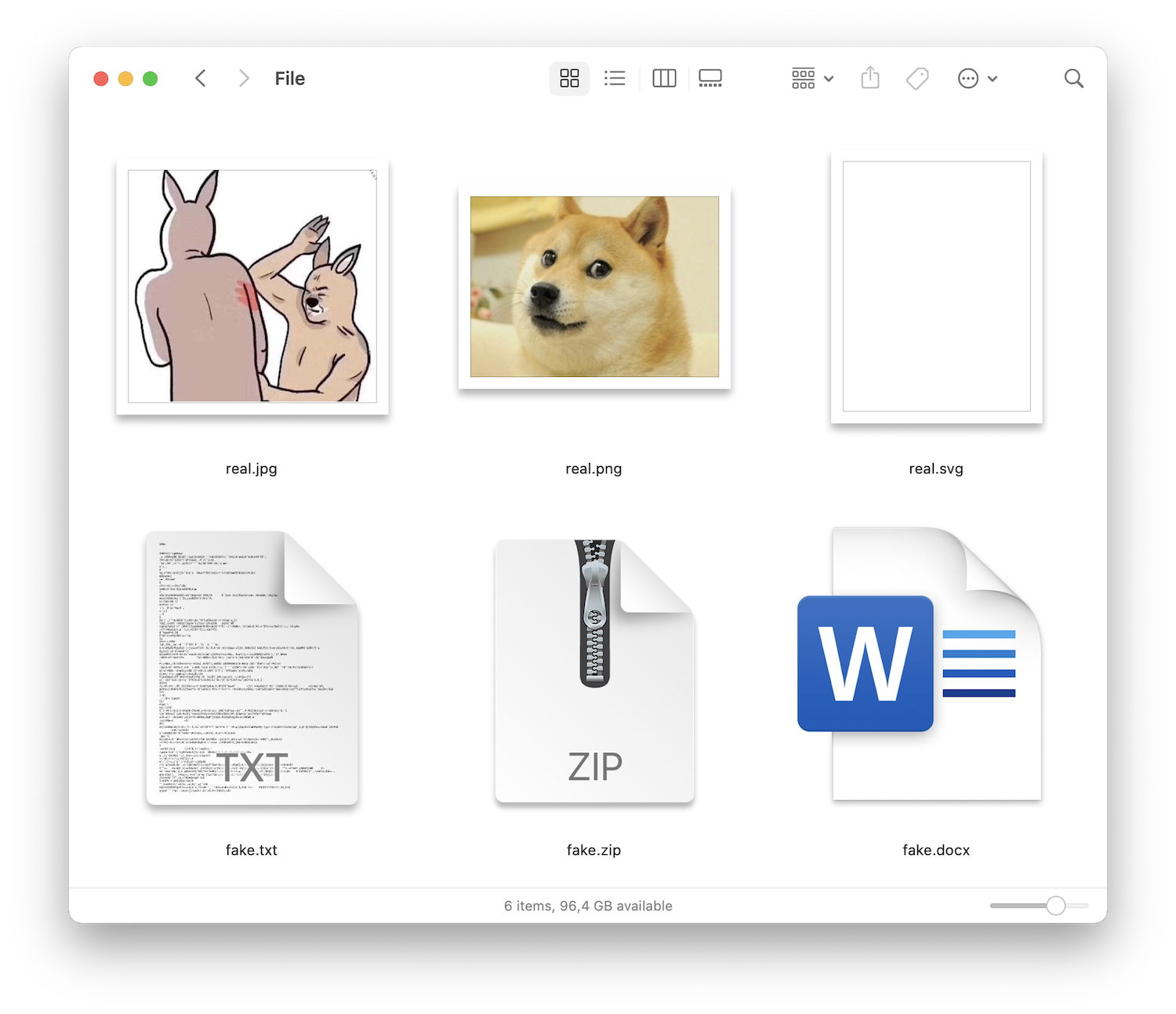
Task: Select the file named fake.zip
Action: 593,670
